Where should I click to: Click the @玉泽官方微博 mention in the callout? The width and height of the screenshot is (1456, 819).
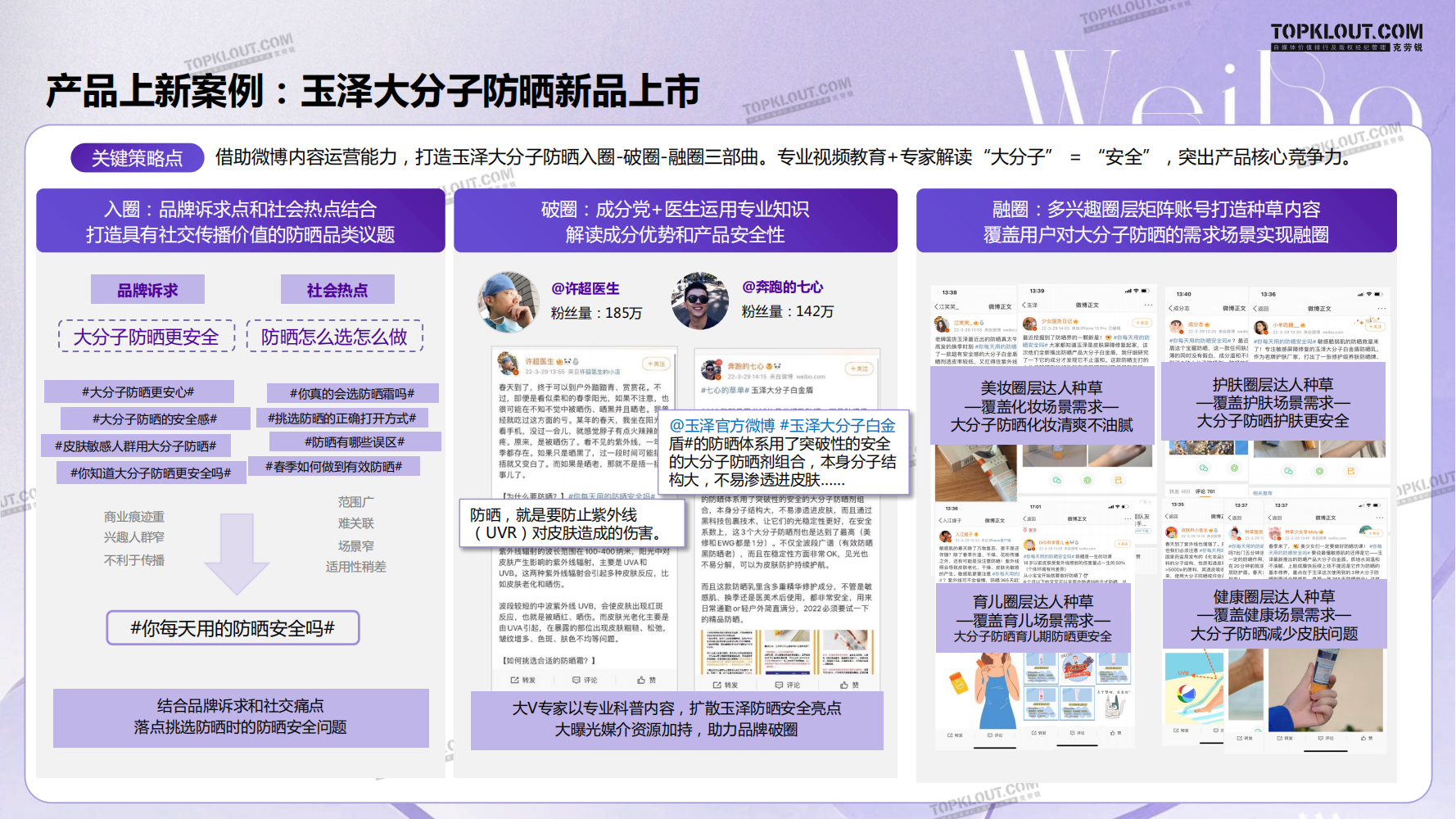pyautogui.click(x=721, y=426)
